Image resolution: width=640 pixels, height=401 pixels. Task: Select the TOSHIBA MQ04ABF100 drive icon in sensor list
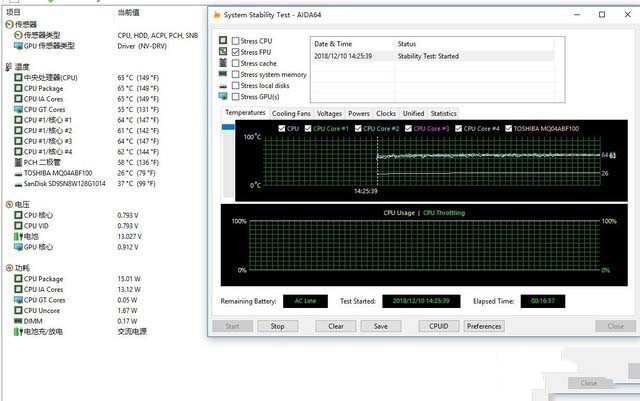[16, 172]
